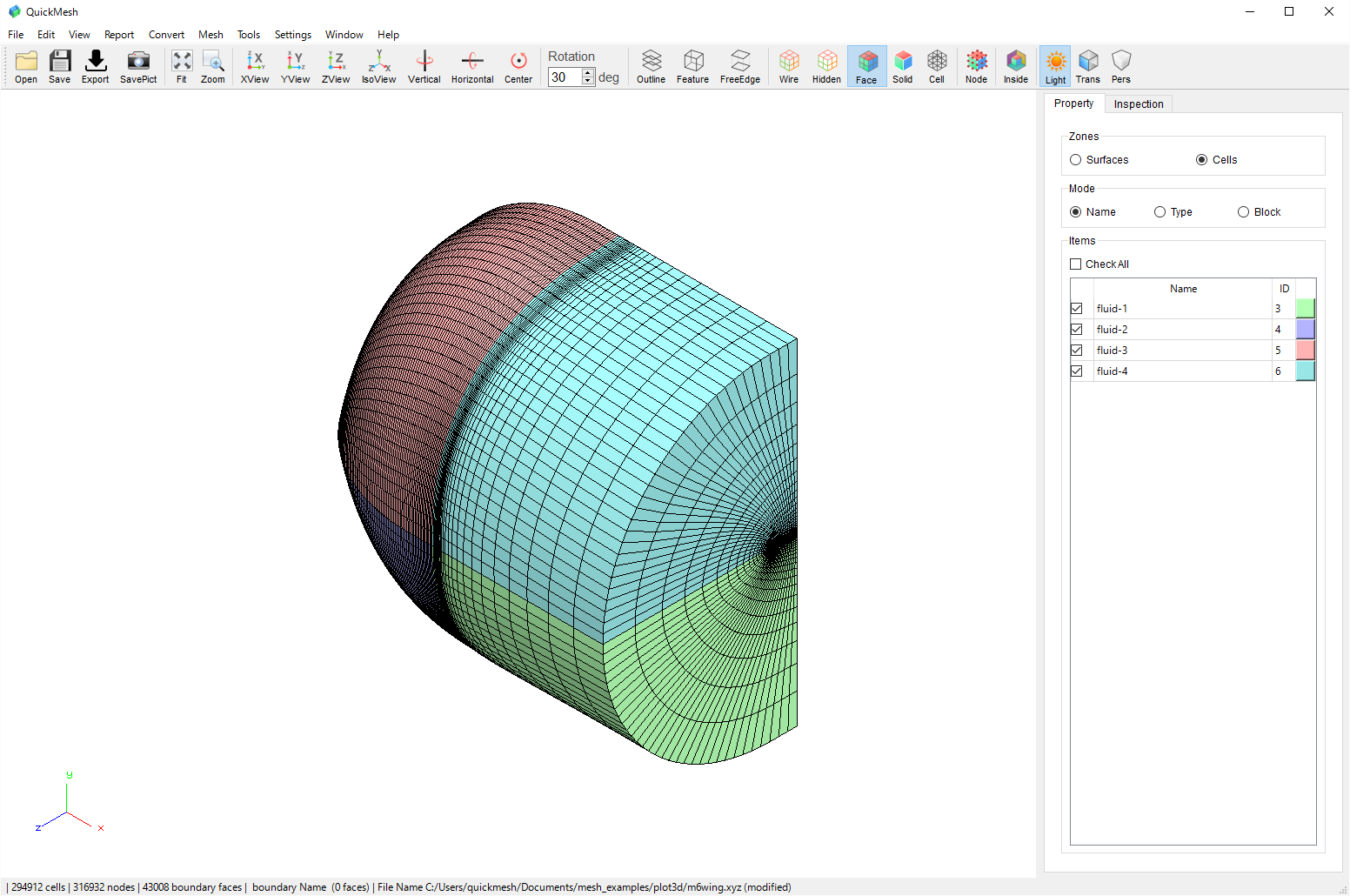Open the Edit menu
Image resolution: width=1350 pixels, height=896 pixels.
pyautogui.click(x=46, y=35)
